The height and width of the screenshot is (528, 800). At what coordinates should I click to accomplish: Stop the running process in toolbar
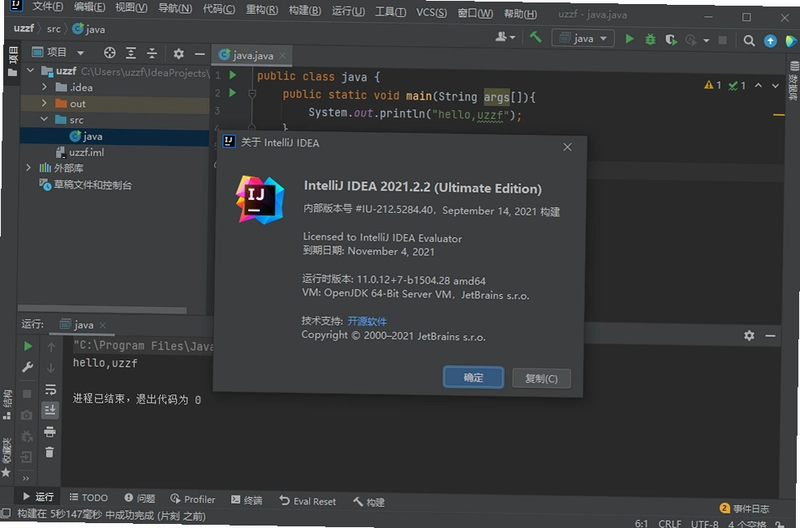[x=722, y=40]
